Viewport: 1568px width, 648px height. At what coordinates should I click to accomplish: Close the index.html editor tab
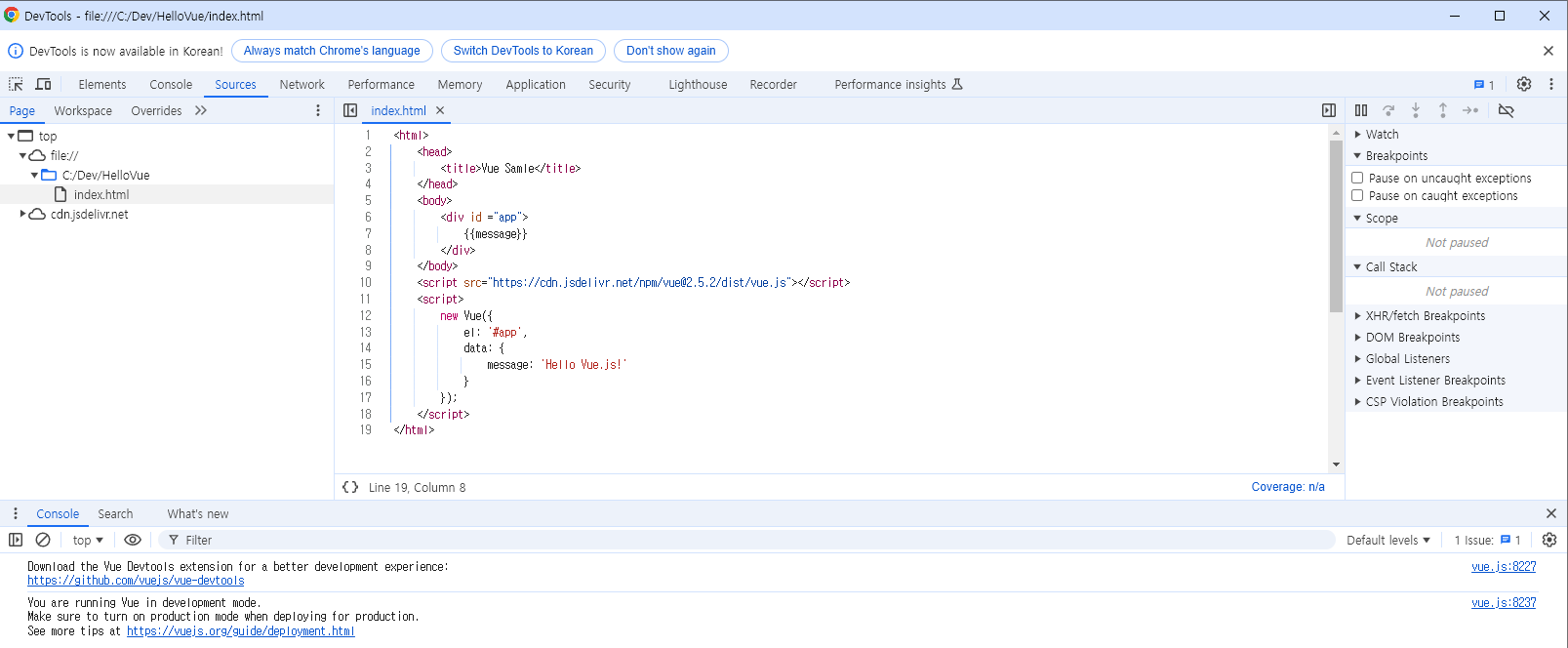(x=440, y=111)
